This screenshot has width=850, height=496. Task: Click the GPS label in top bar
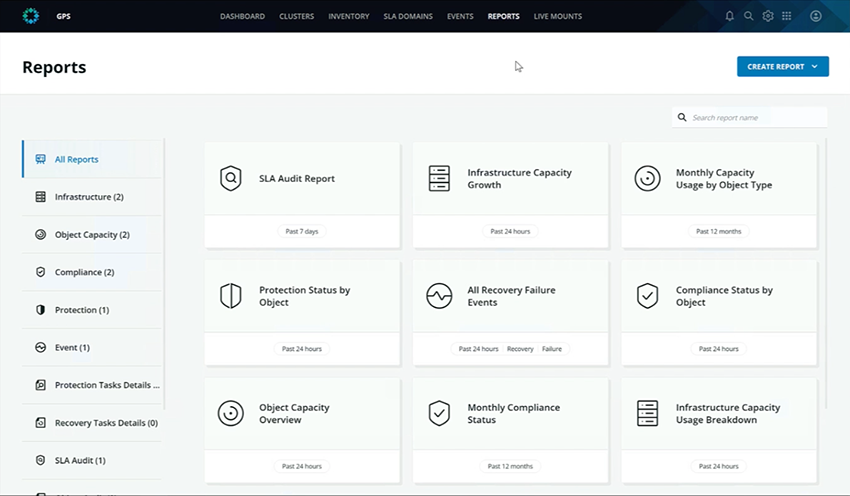63,16
